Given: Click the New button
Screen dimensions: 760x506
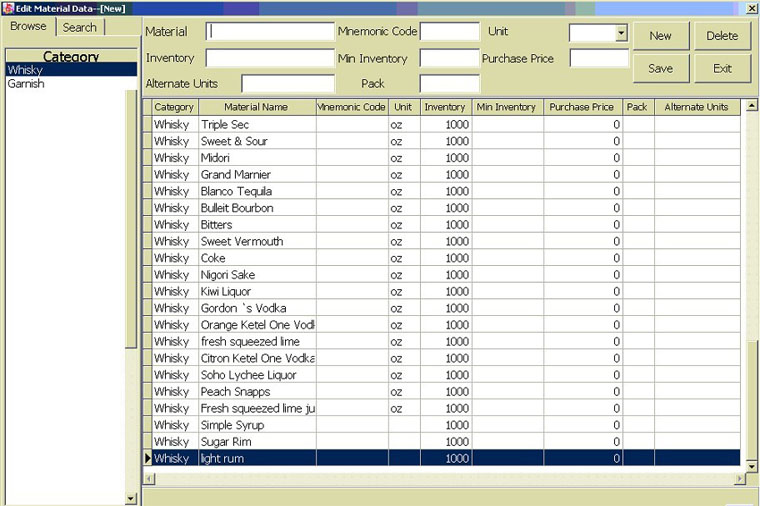Looking at the screenshot, I should [x=661, y=35].
